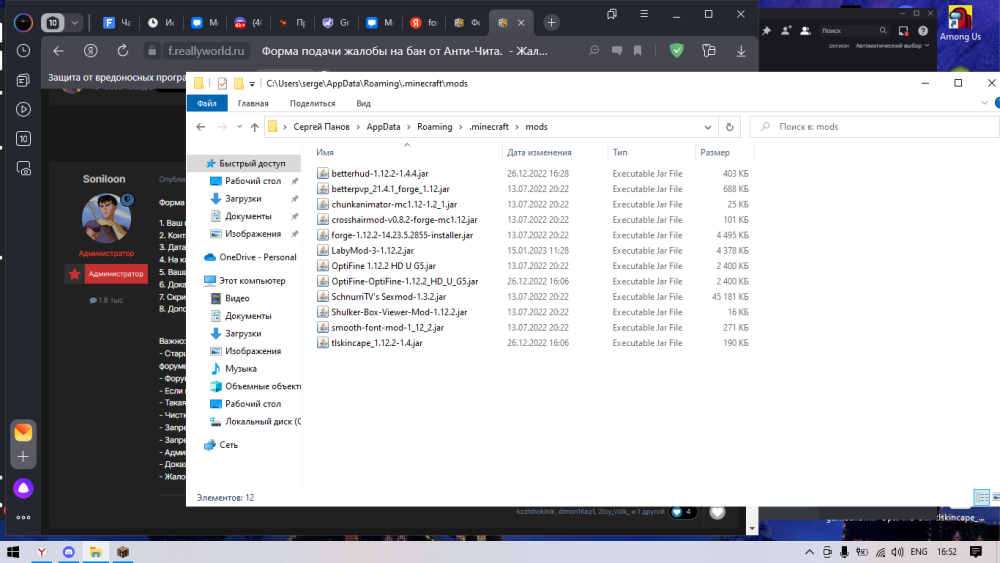The height and width of the screenshot is (563, 1000).
Task: Select OptiFine-OptiFine-1.12.2_HD_U_G5.jar file
Action: 404,281
